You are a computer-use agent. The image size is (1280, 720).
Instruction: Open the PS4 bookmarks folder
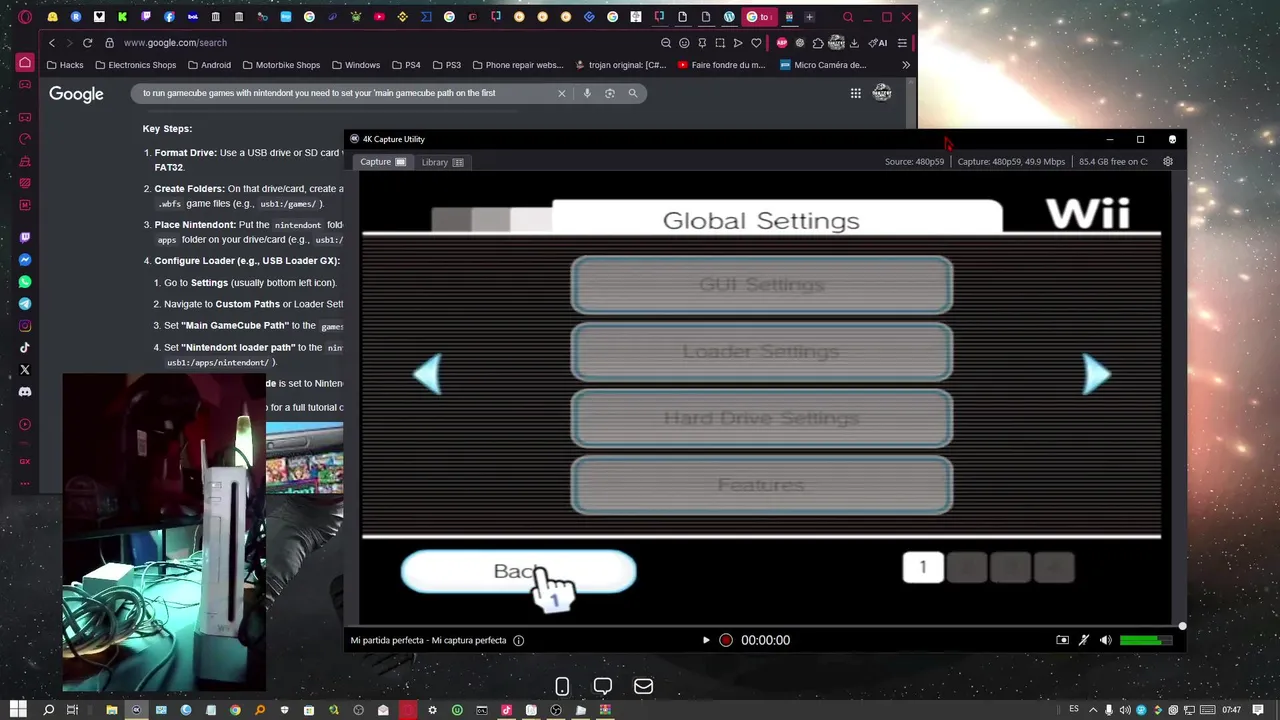click(406, 65)
